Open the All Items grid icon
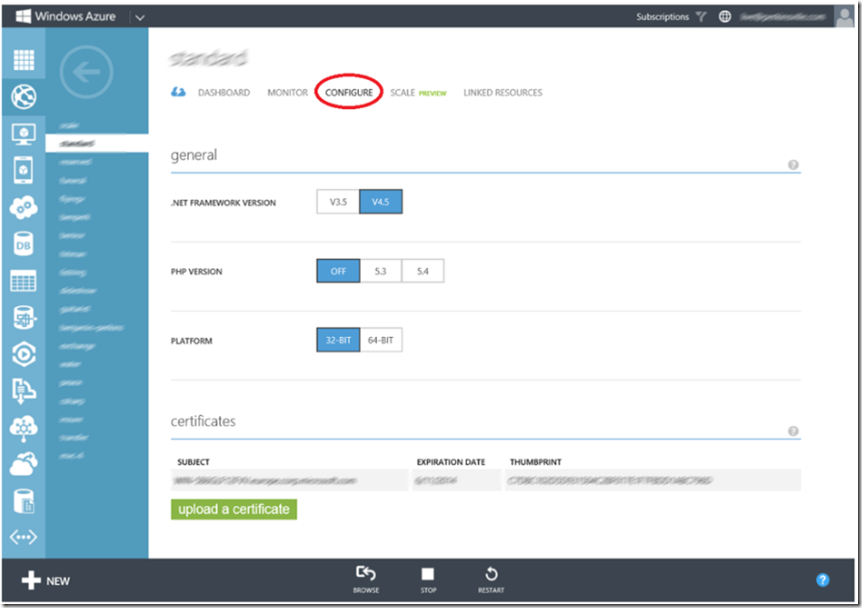Screen dimensions: 862x608 [24, 60]
